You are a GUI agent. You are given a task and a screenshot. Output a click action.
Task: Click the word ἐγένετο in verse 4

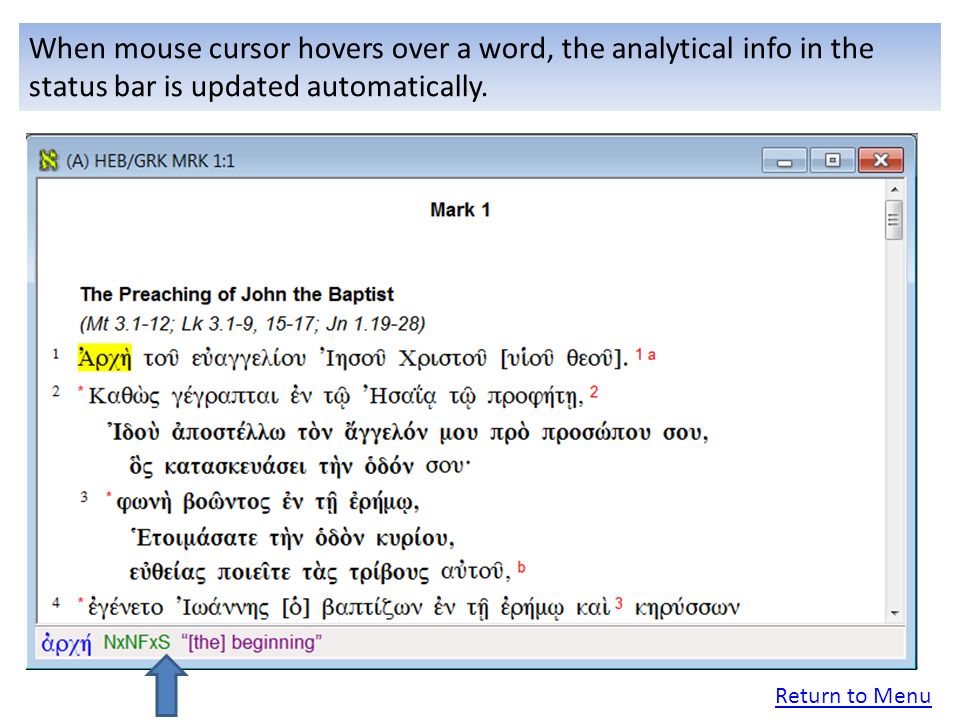(x=126, y=607)
